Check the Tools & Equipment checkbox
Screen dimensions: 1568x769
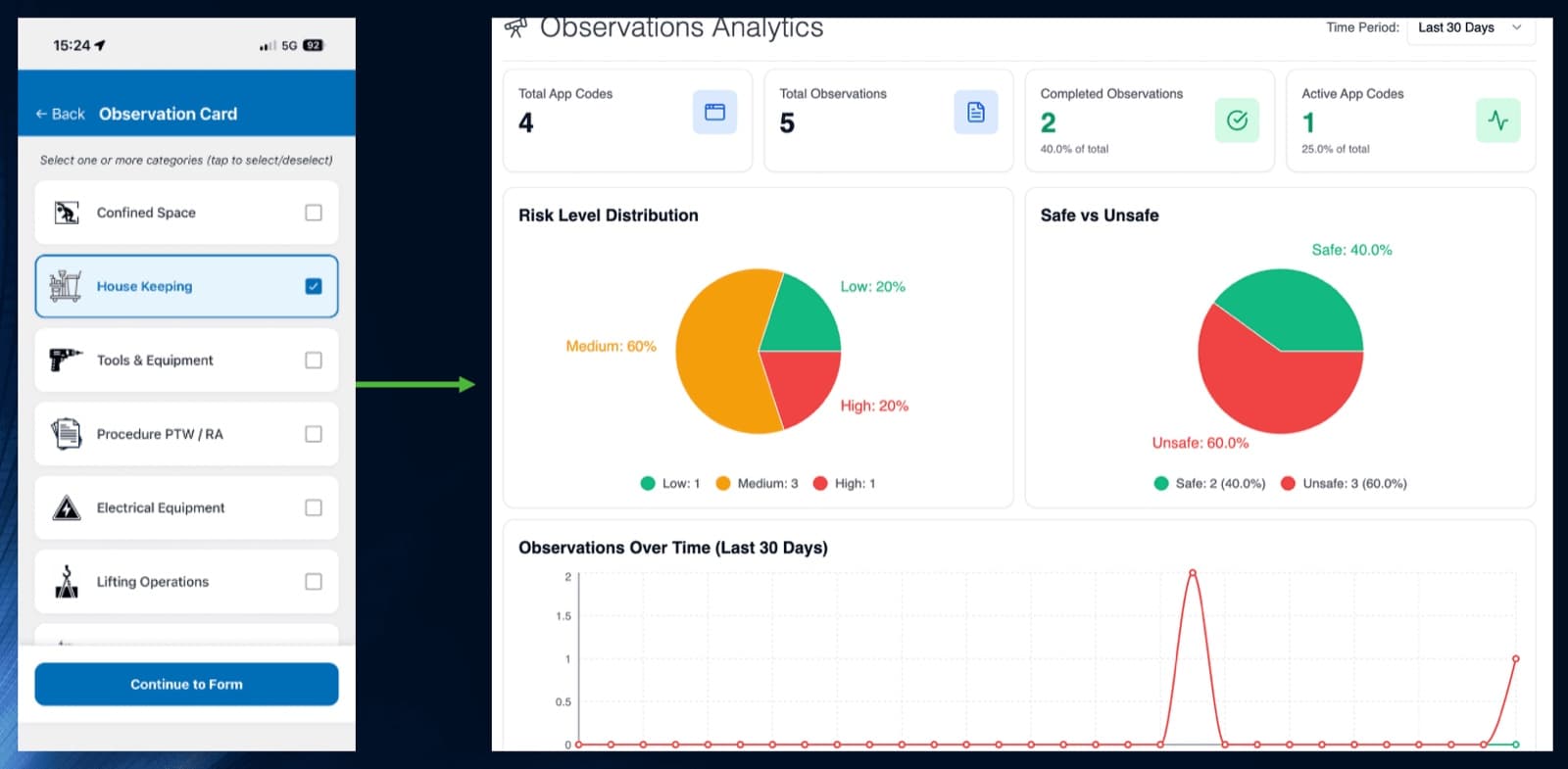tap(314, 360)
